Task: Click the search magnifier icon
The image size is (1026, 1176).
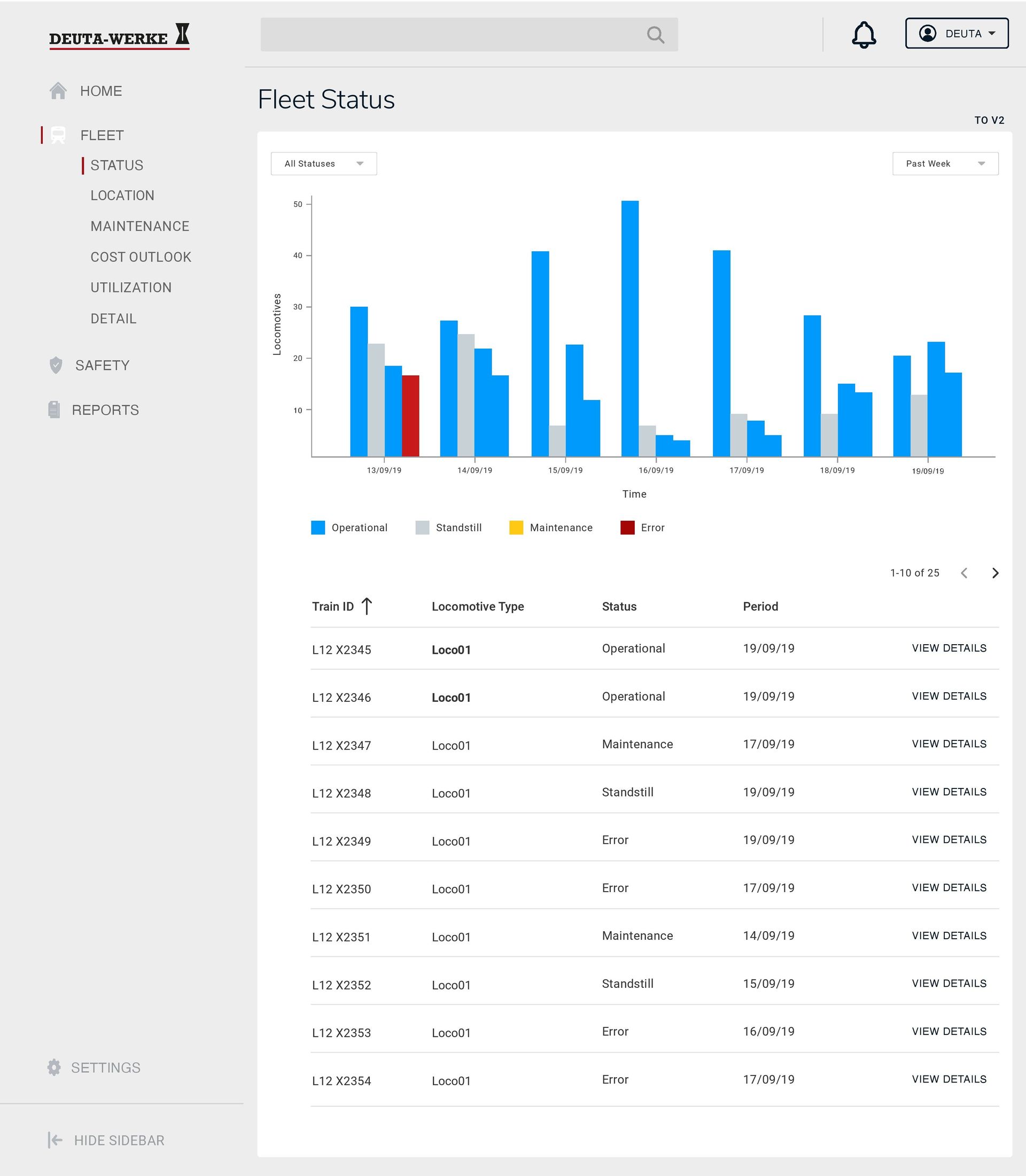Action: pos(655,35)
